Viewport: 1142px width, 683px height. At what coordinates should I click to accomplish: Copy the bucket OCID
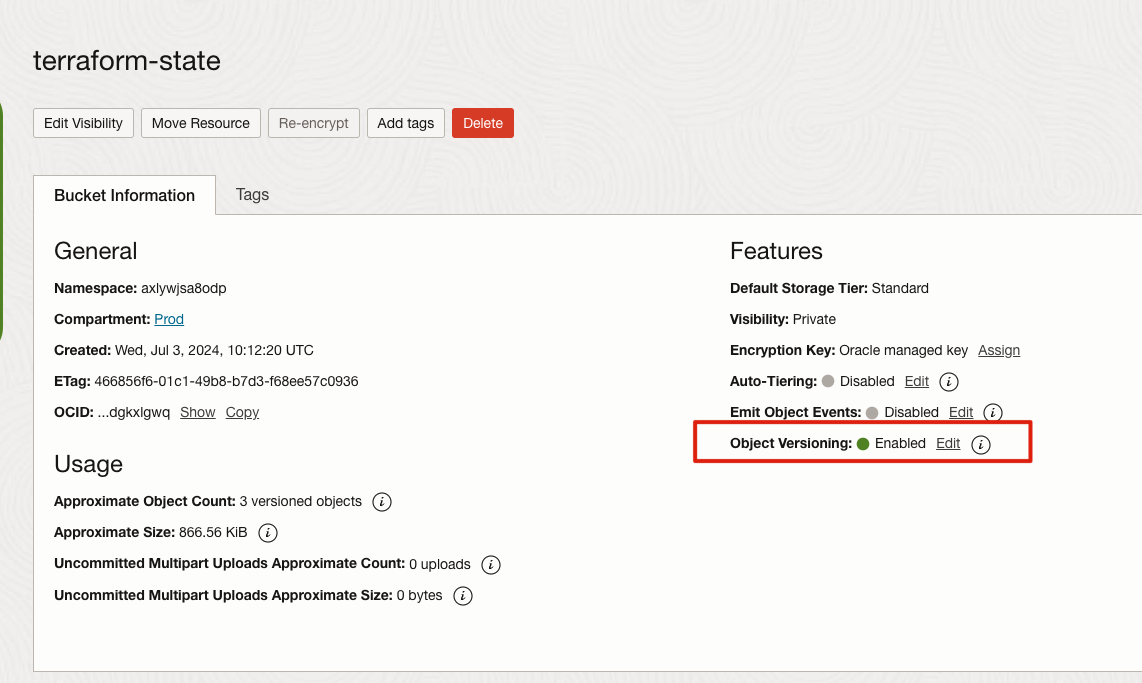(242, 412)
